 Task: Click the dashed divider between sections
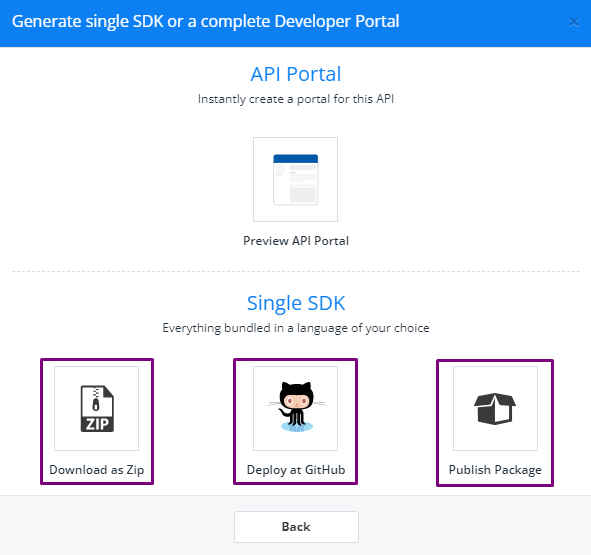[296, 271]
